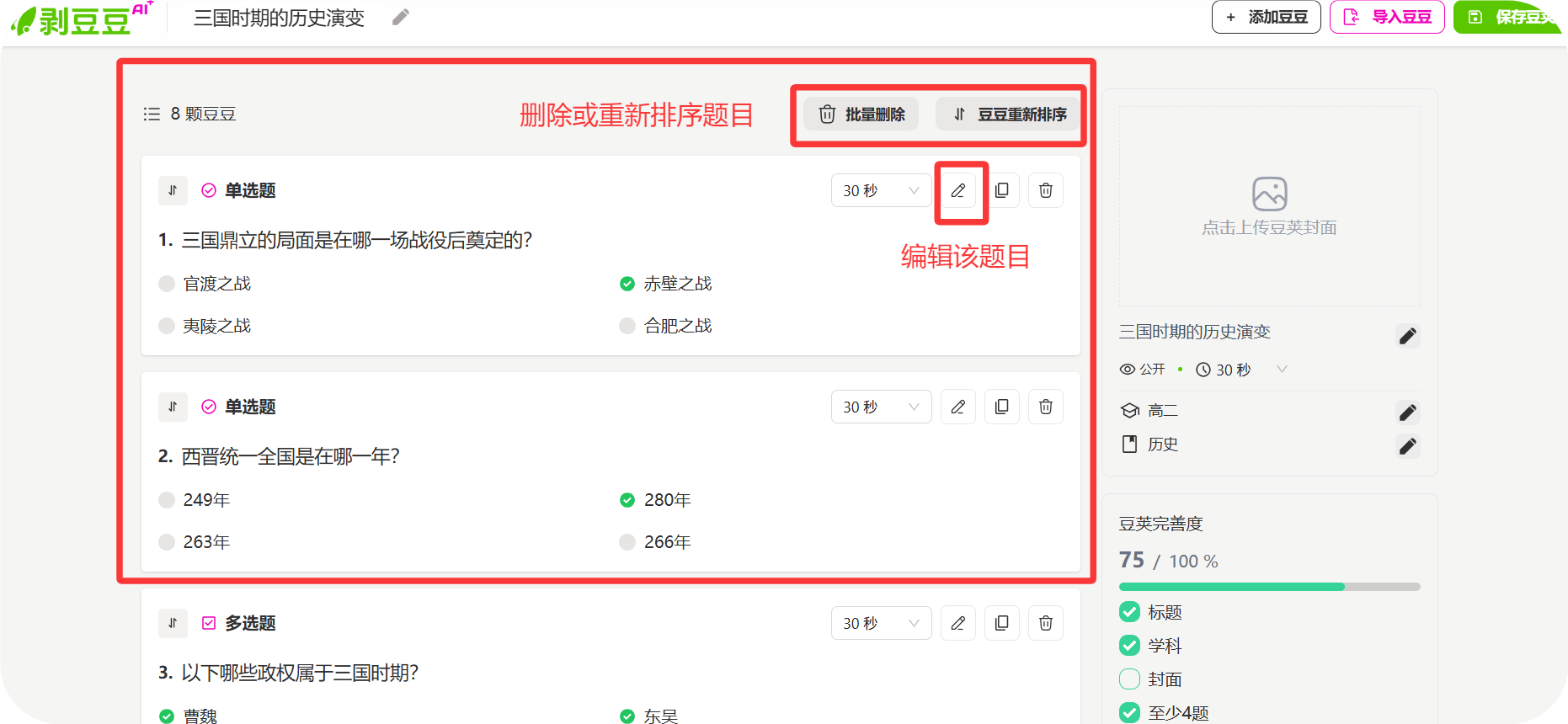Open 30 秒 time dropdown for question 2
Viewport: 1568px width, 724px height.
[x=881, y=407]
